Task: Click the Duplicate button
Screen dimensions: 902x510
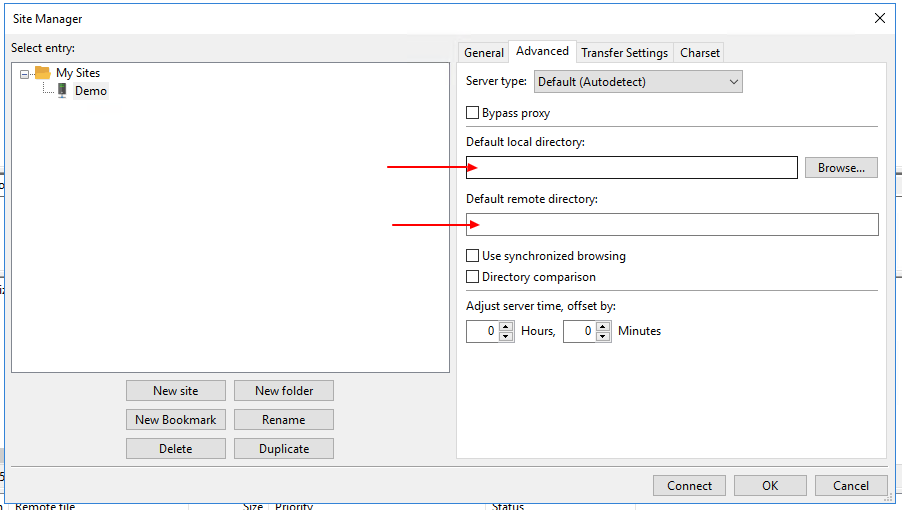Action: pos(284,449)
